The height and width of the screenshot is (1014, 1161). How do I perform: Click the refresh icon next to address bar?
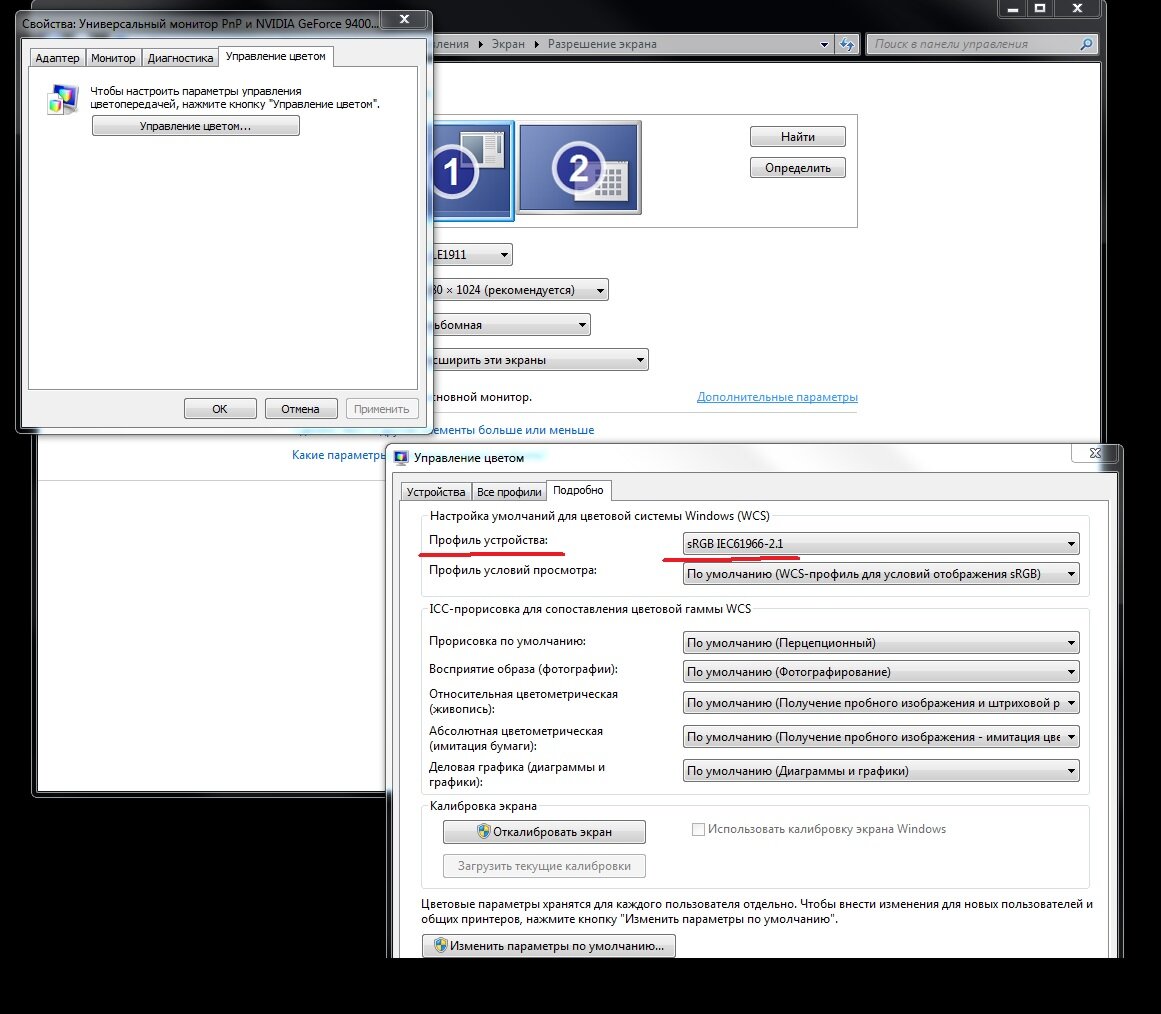847,44
